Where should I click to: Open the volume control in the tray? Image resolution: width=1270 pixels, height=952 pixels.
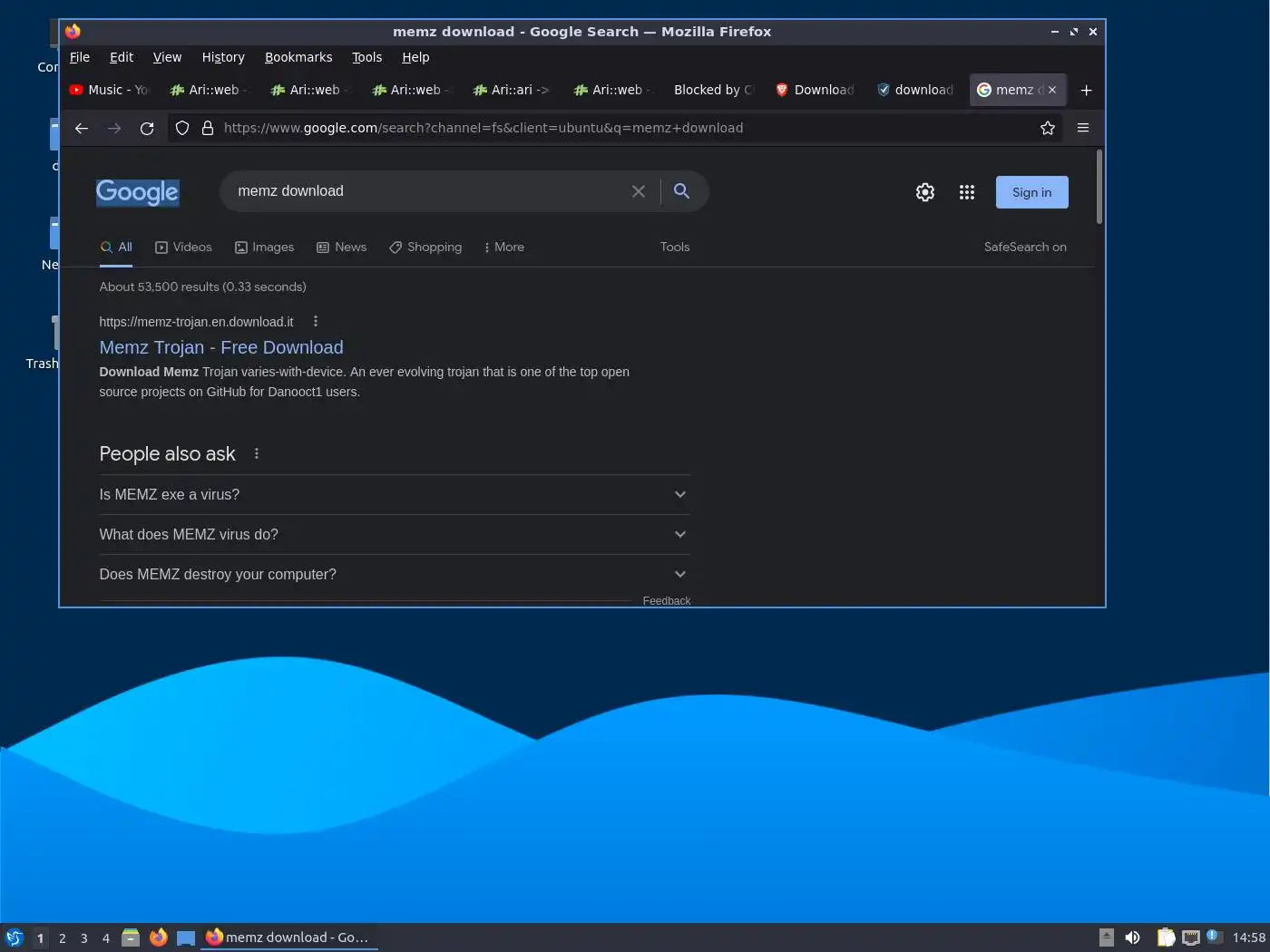1133,937
